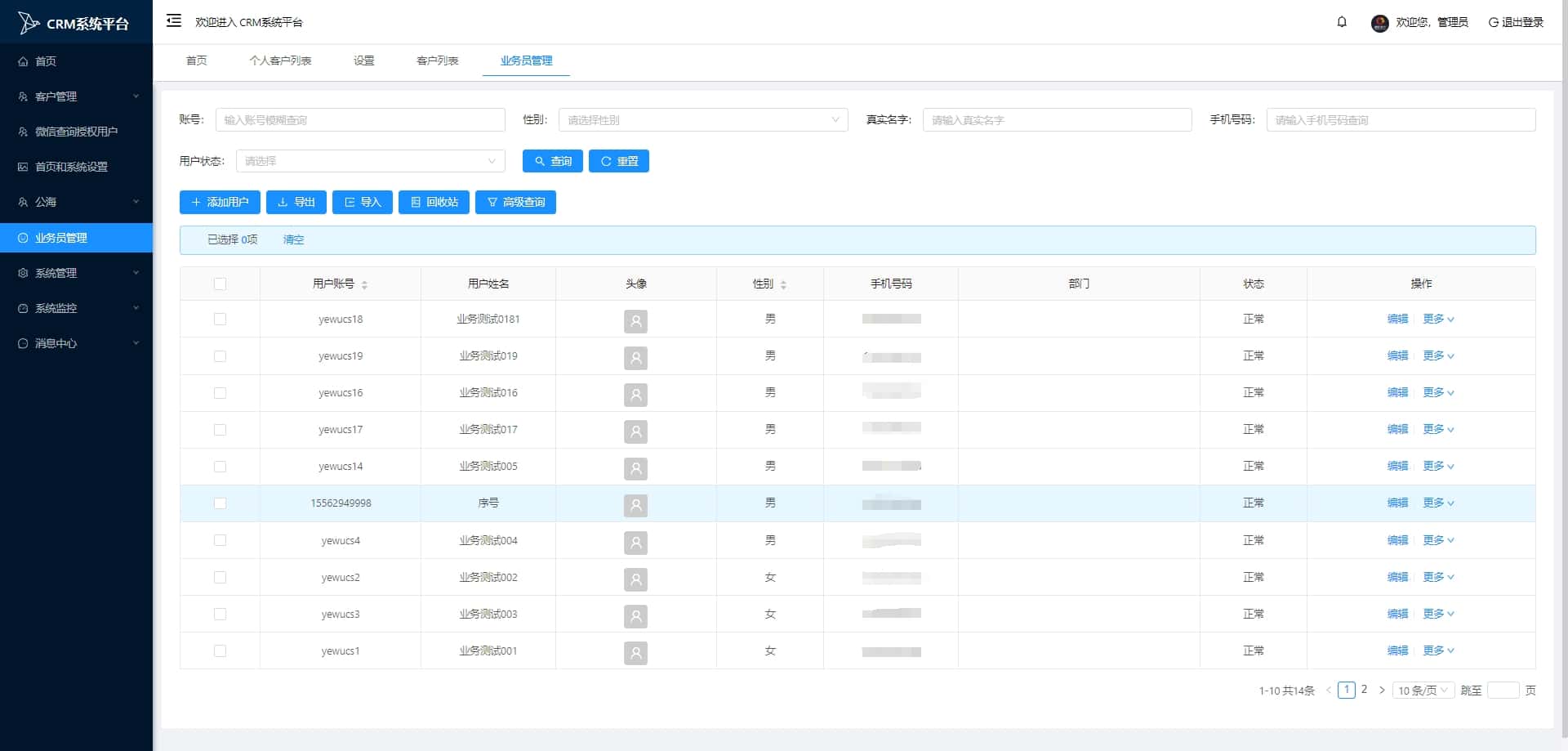Open the 10 条/页 page size dropdown
The width and height of the screenshot is (1568, 751).
[1423, 691]
